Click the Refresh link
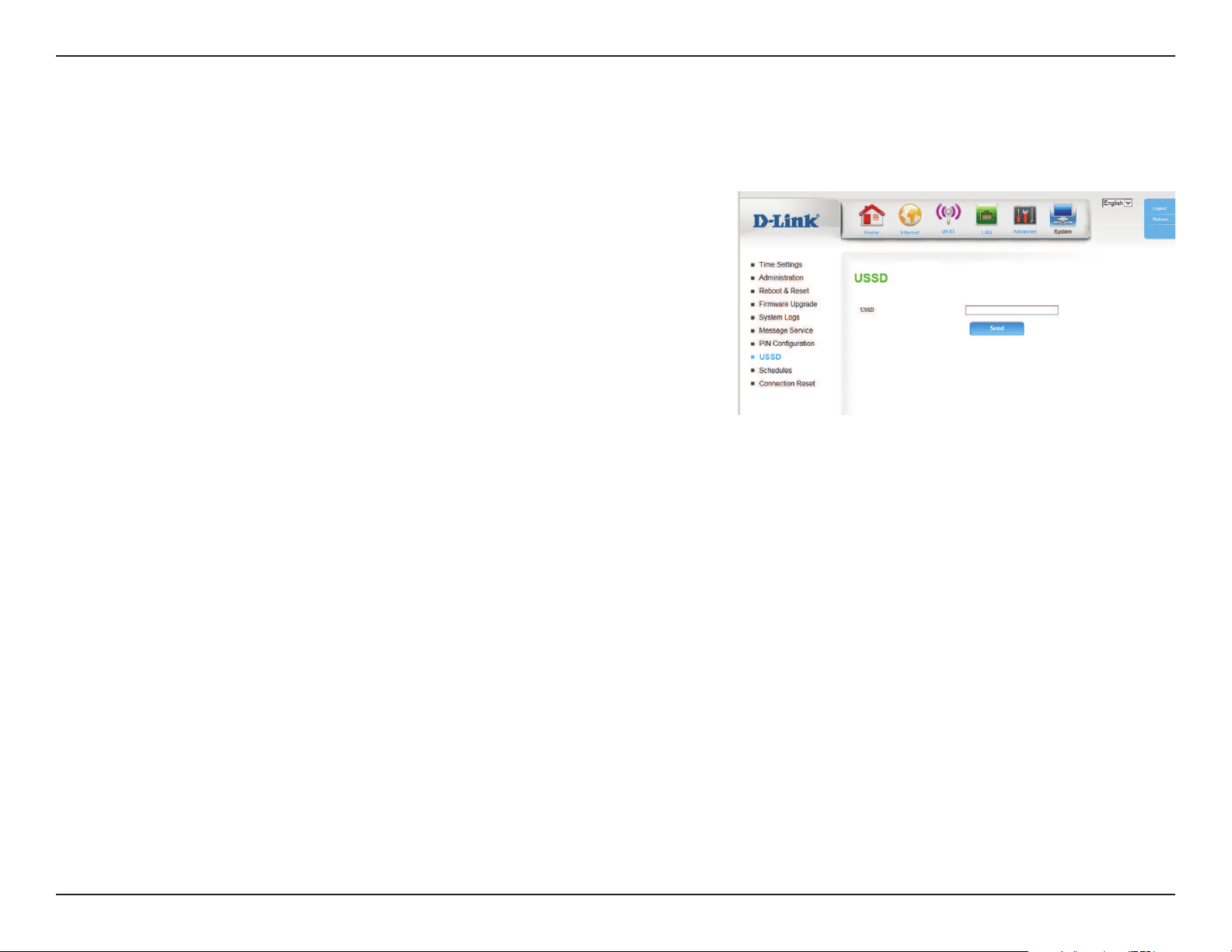The image size is (1232, 952). click(1160, 219)
